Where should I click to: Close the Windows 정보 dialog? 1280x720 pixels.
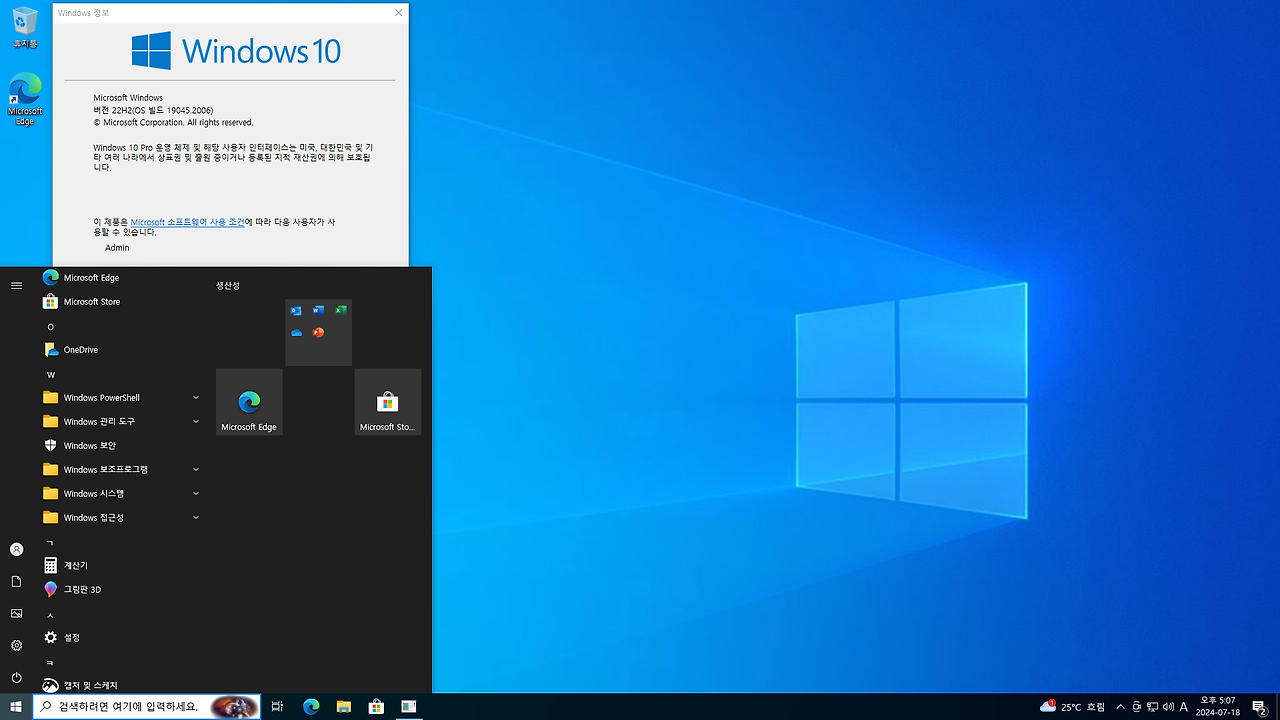pos(399,13)
